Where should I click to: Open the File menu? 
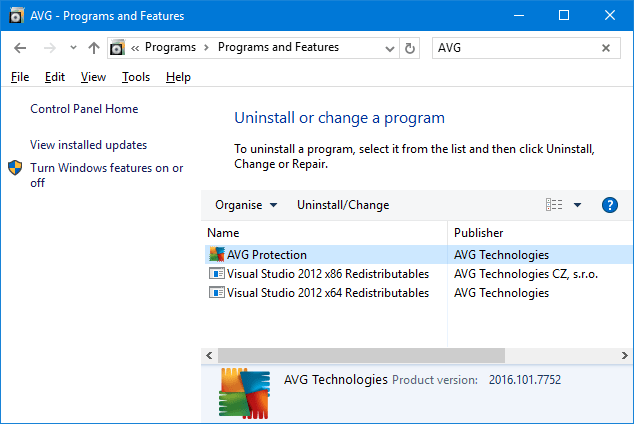pyautogui.click(x=20, y=77)
